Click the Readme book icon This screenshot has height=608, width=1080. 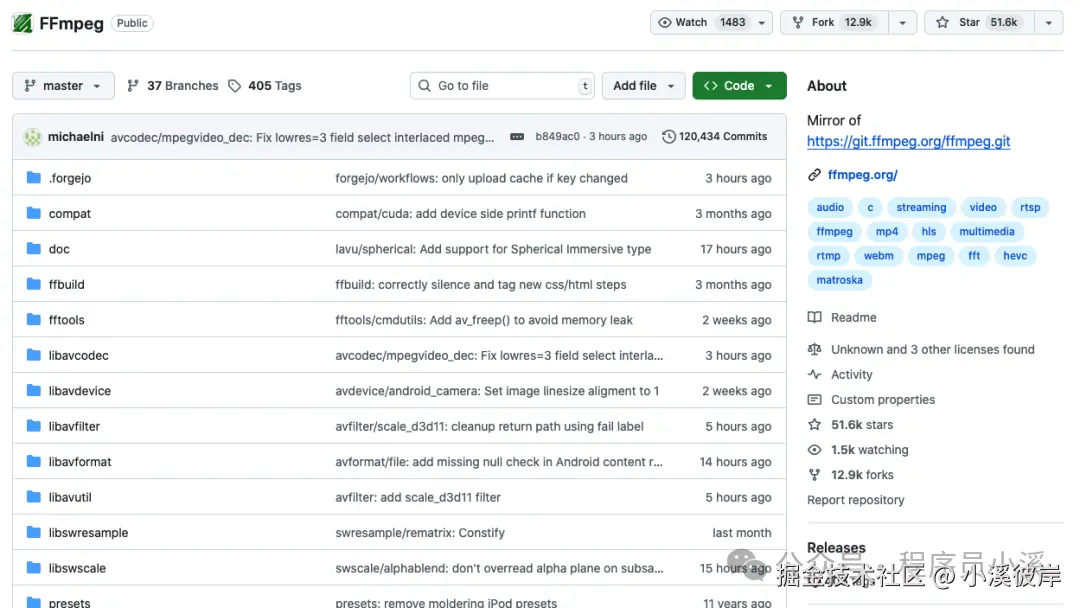(814, 317)
